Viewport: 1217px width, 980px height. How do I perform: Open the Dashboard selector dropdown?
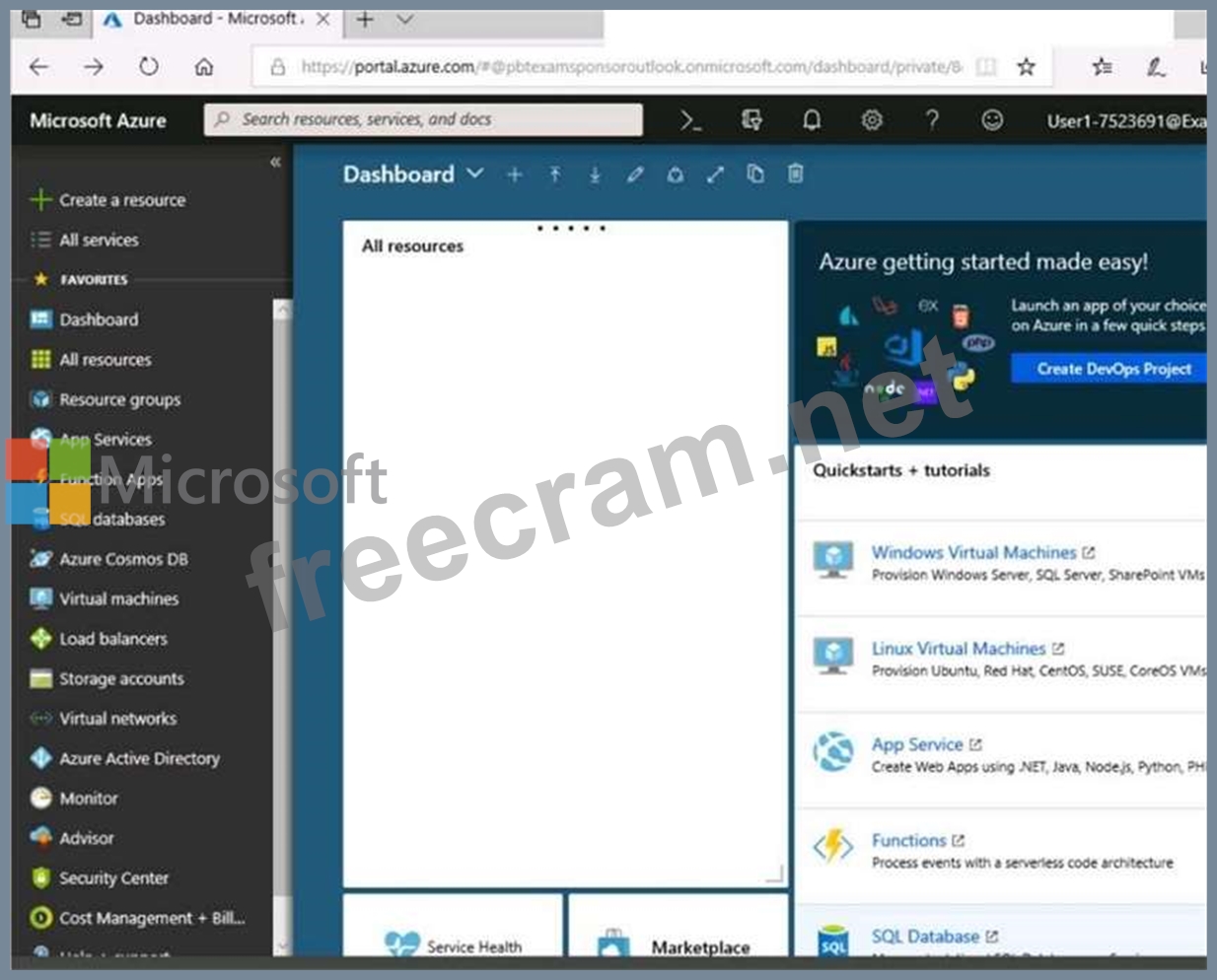click(x=474, y=174)
